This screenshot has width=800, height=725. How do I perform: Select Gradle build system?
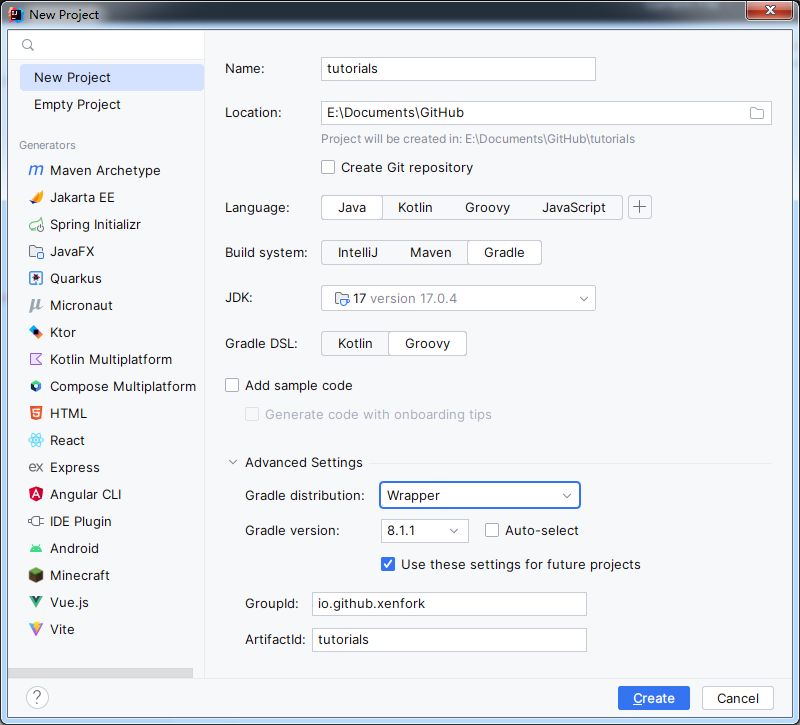pyautogui.click(x=504, y=253)
